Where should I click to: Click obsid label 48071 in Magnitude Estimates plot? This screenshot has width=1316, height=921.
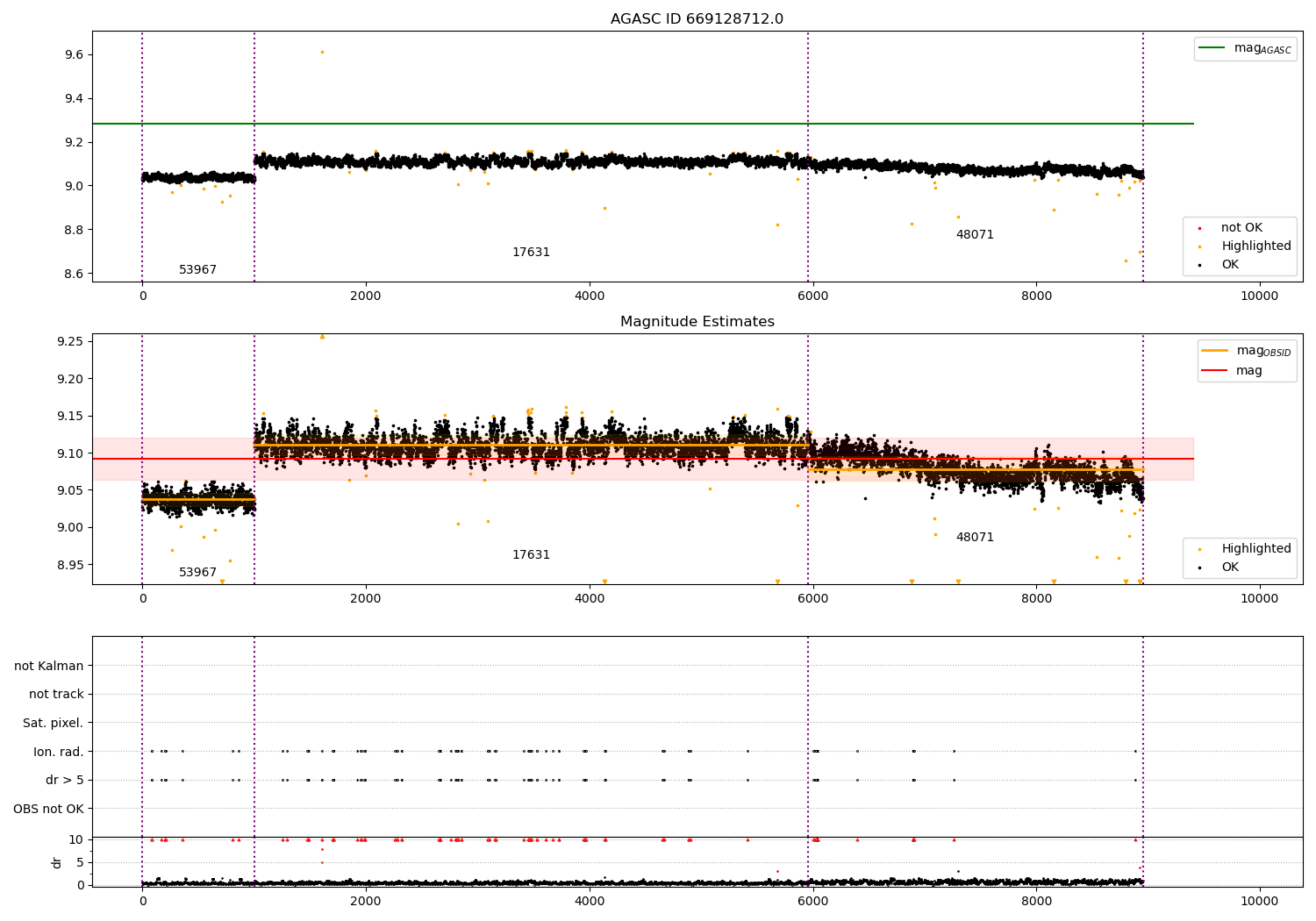pos(975,538)
